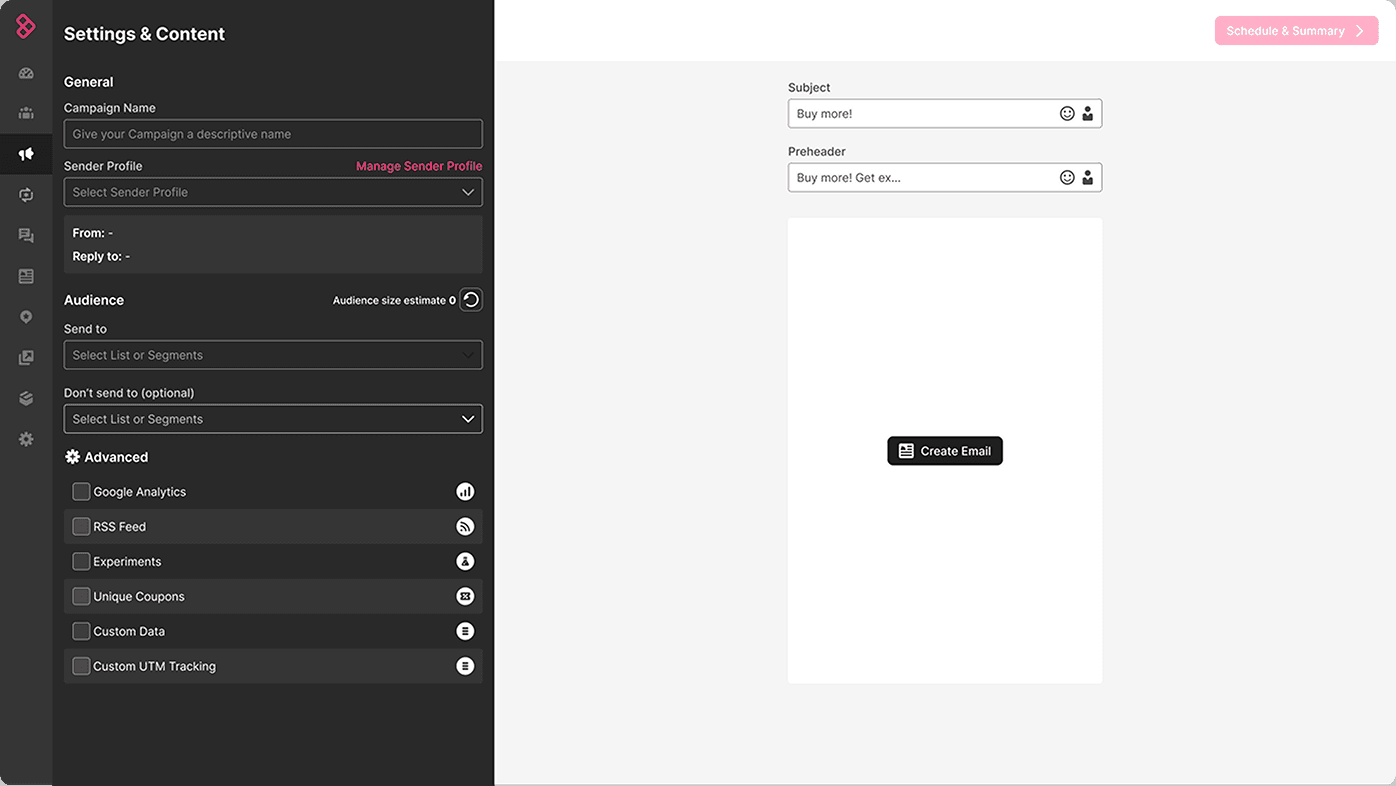The width and height of the screenshot is (1396, 786).
Task: Click the Experiments flask icon
Action: point(465,562)
